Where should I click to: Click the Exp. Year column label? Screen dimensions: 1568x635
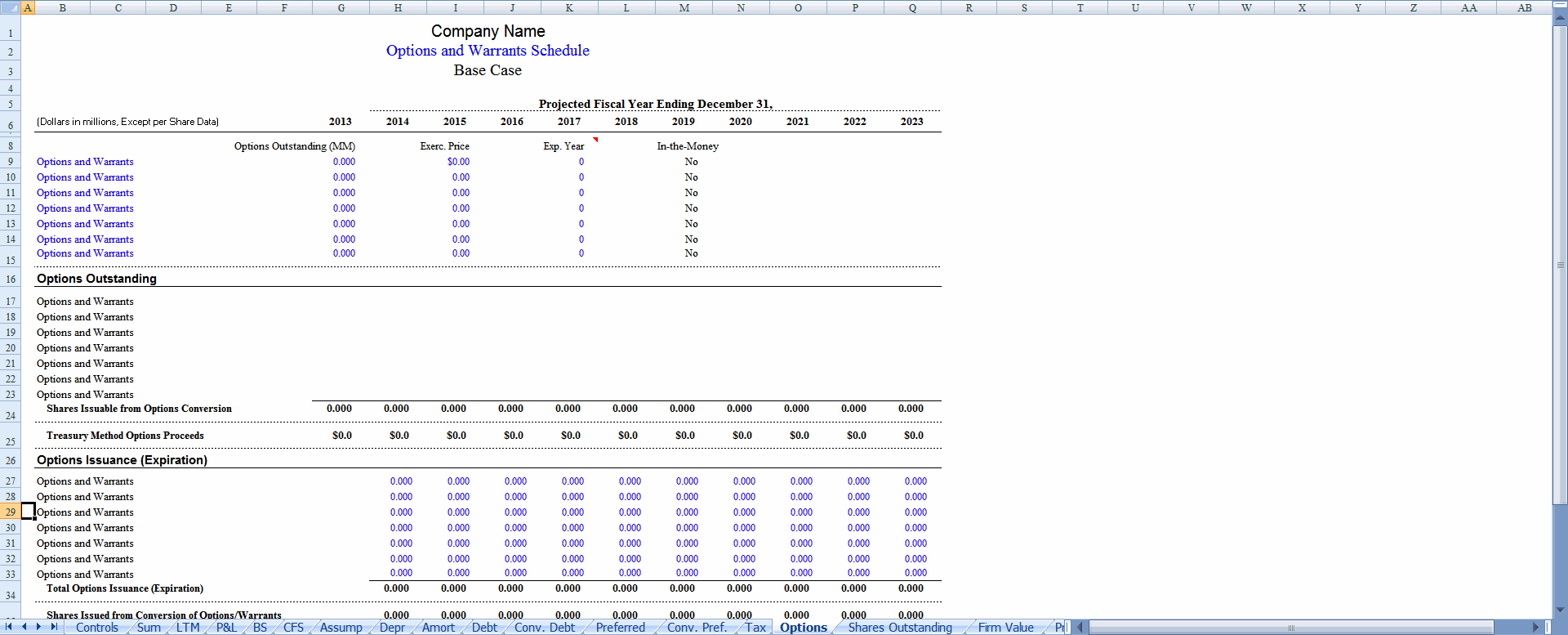click(x=563, y=146)
